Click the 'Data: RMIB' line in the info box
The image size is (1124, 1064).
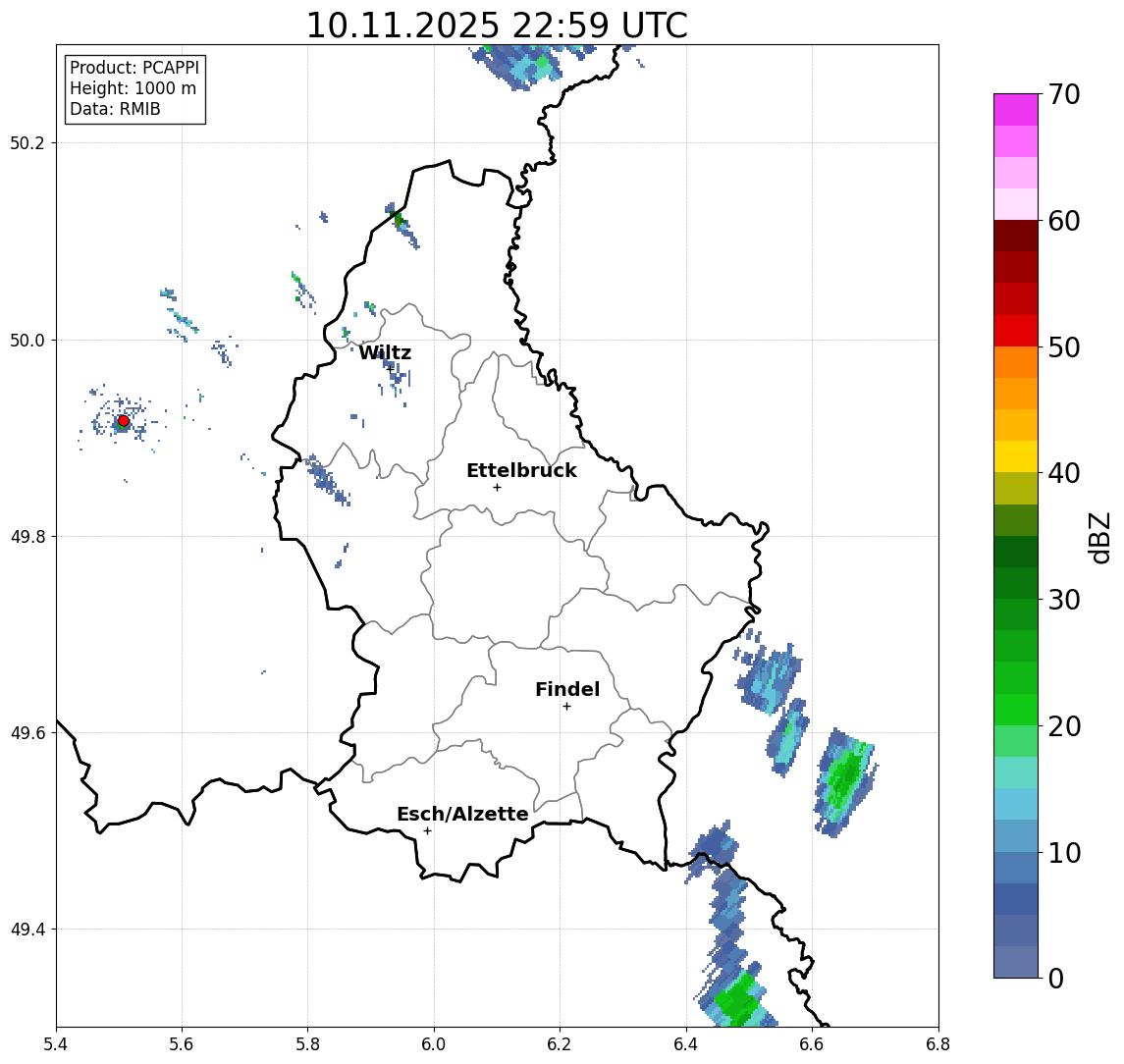(115, 109)
